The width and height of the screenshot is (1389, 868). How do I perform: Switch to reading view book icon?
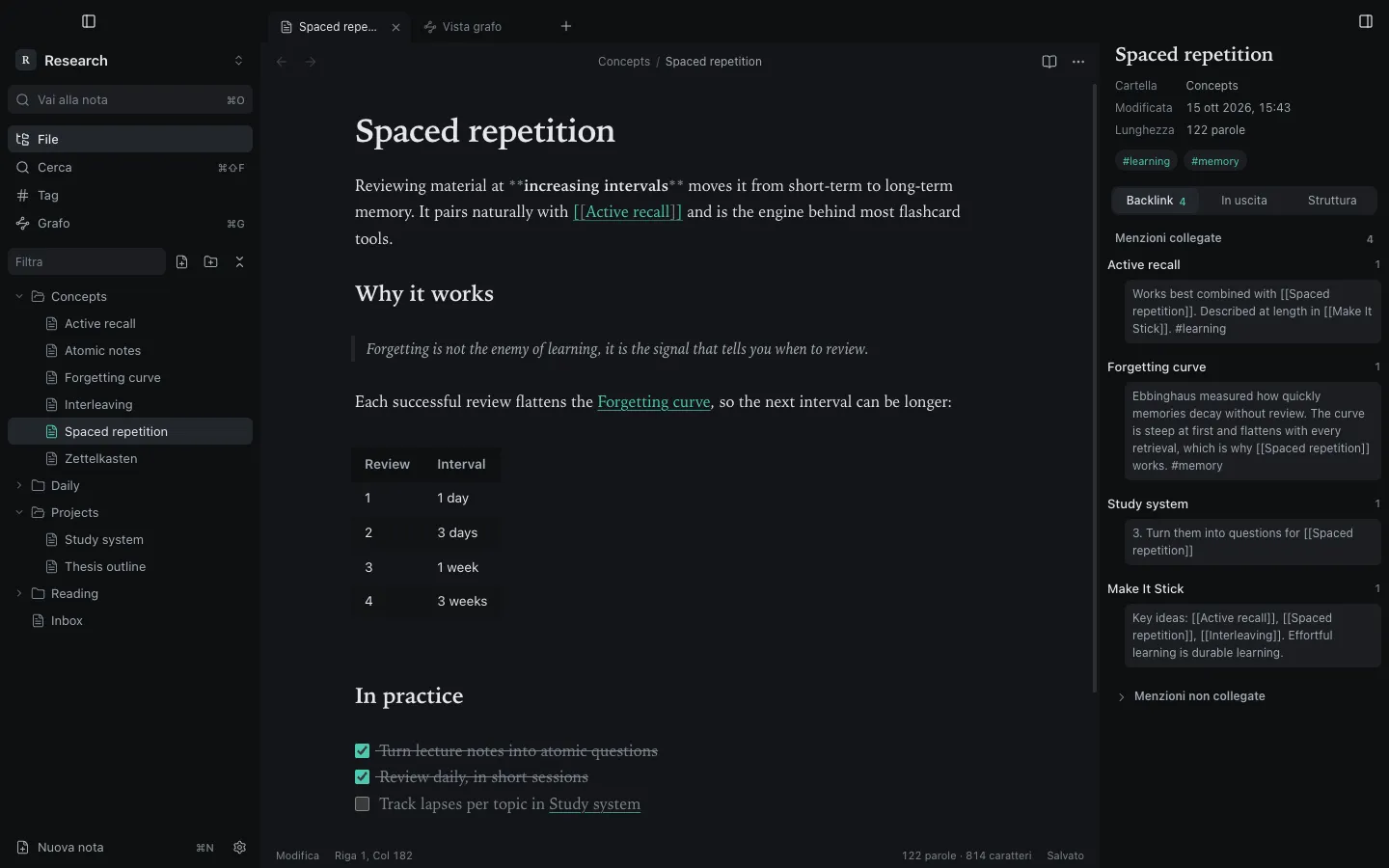tap(1049, 62)
